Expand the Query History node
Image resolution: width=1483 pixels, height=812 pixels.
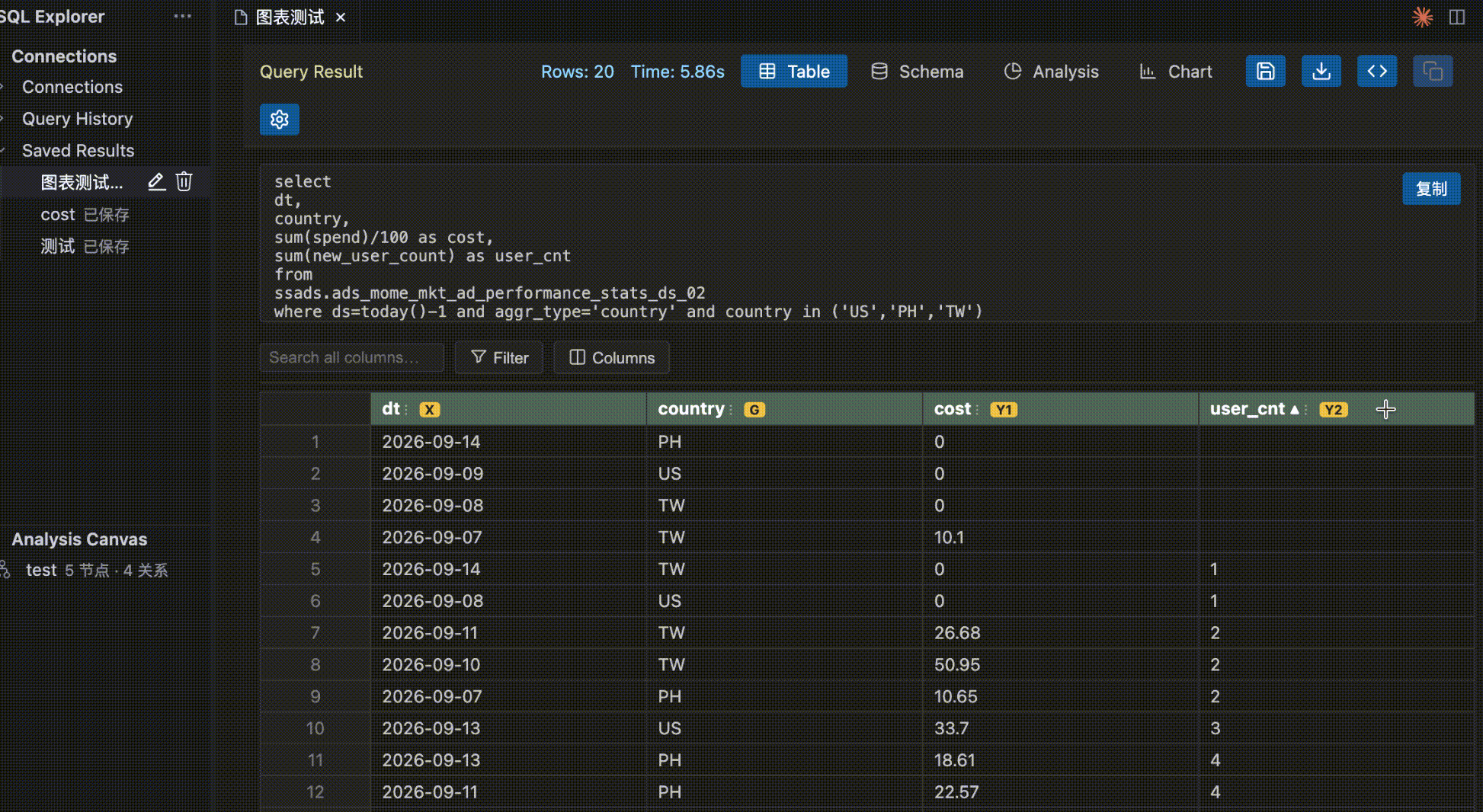3,119
